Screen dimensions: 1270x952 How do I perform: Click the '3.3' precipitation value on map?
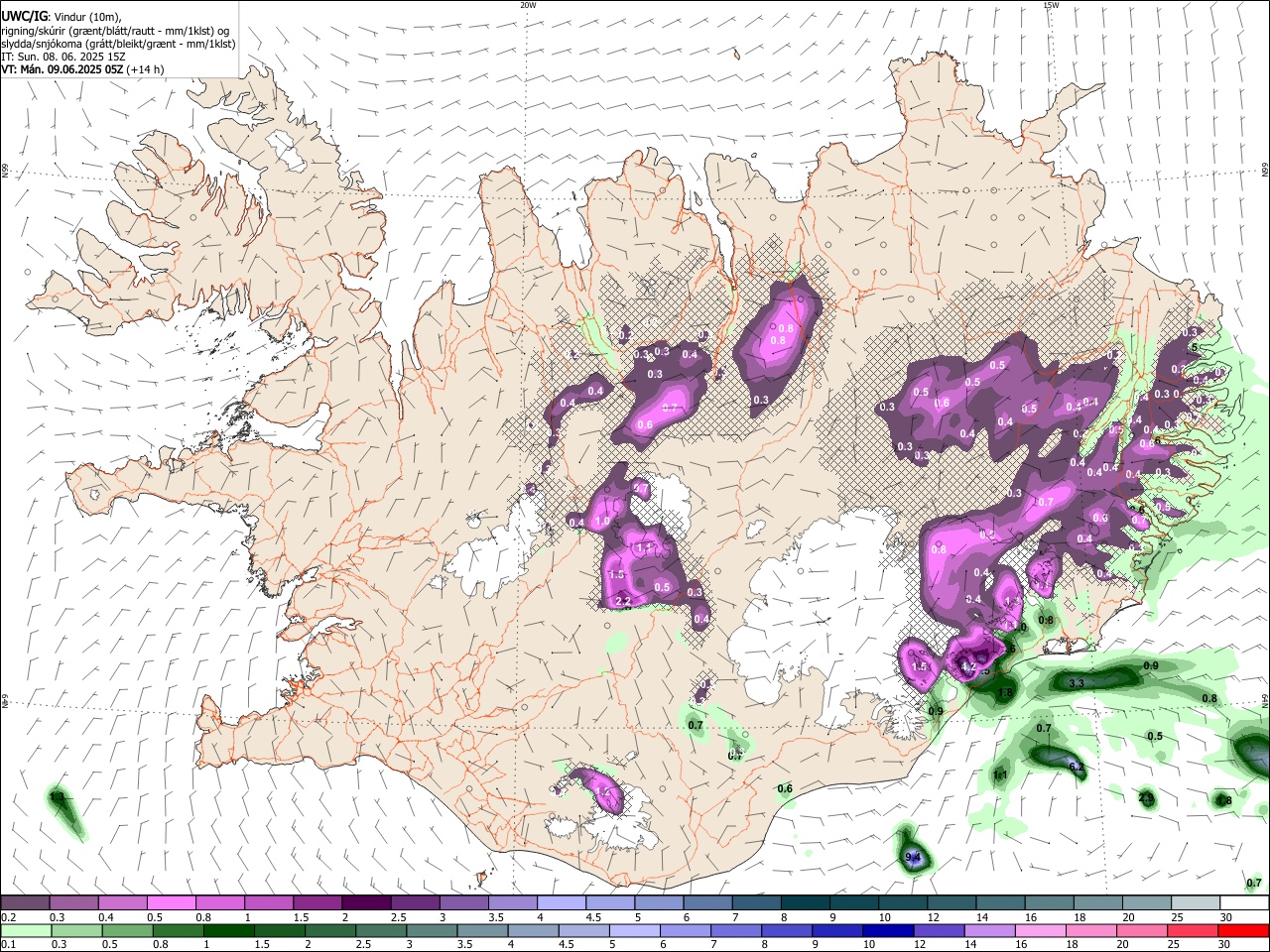[x=1076, y=683]
